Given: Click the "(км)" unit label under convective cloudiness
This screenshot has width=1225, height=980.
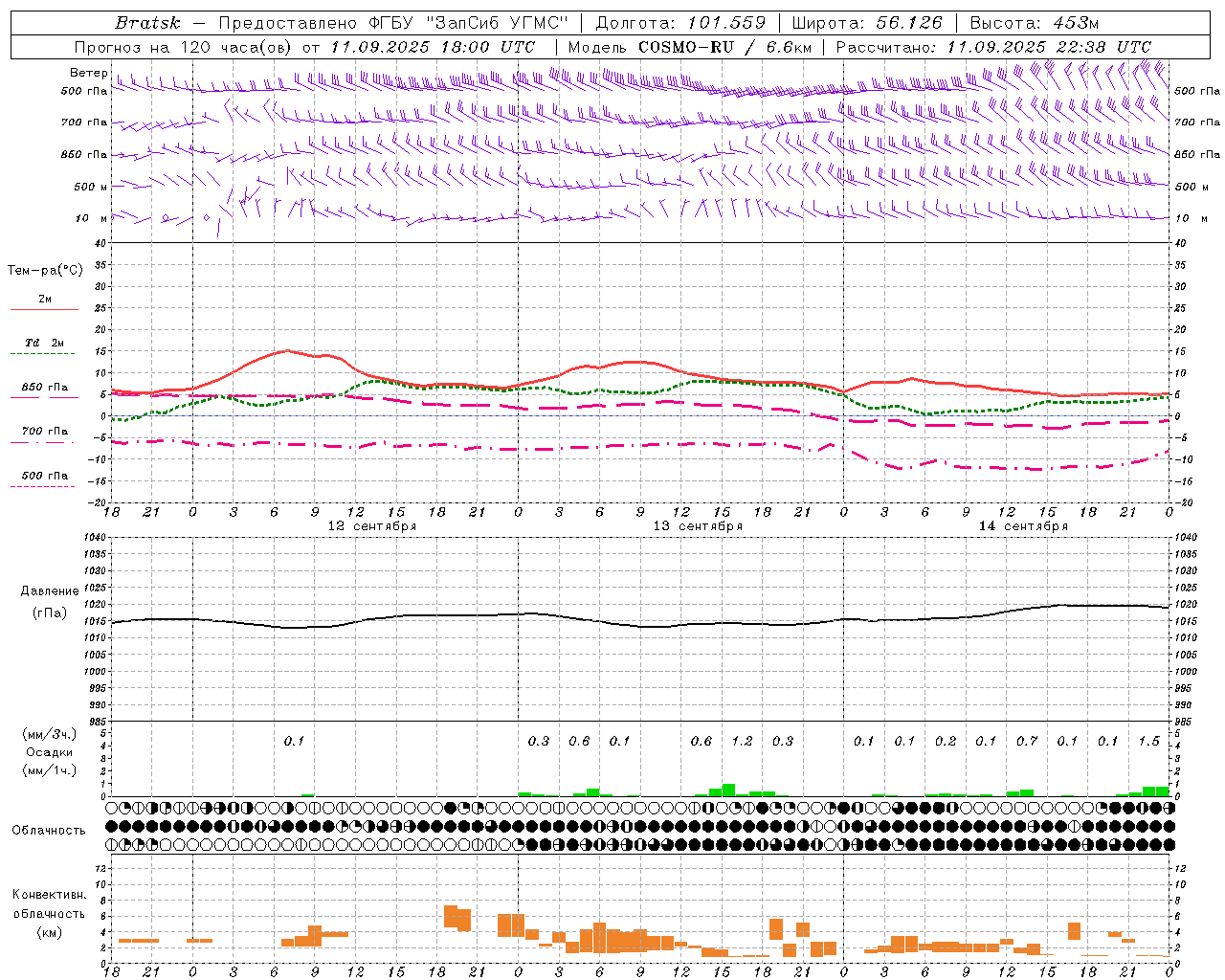Looking at the screenshot, I should (50, 932).
